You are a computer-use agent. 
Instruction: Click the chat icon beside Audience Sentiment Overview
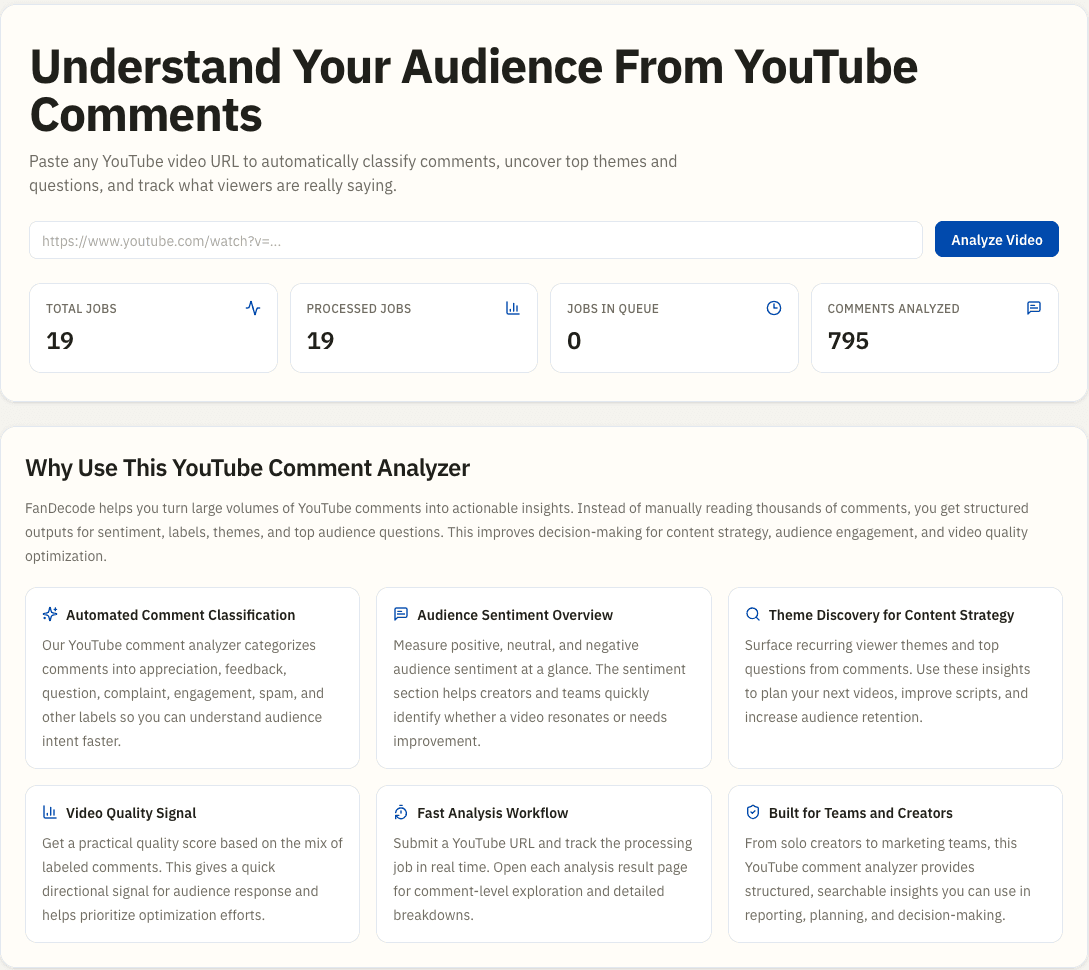click(x=401, y=615)
